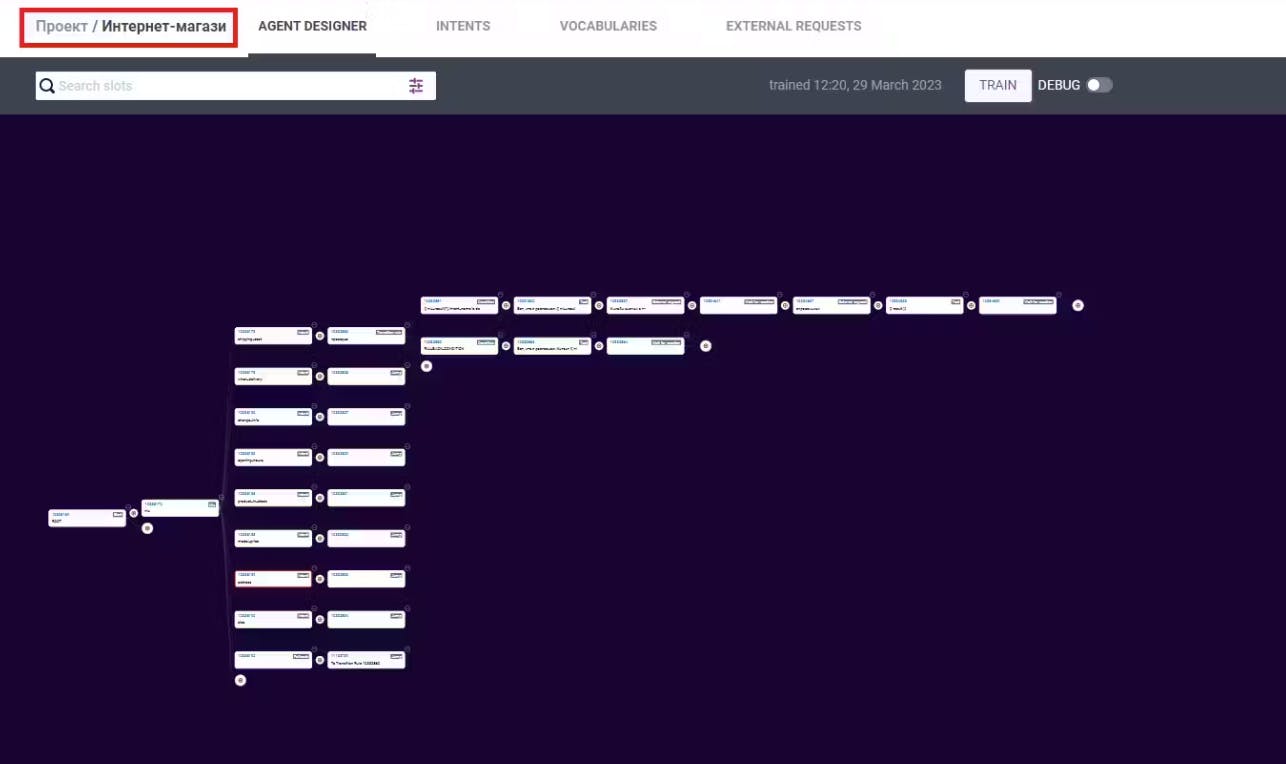Screen dimensions: 1286x764
Task: Click the TRAIN button
Action: [x=998, y=85]
